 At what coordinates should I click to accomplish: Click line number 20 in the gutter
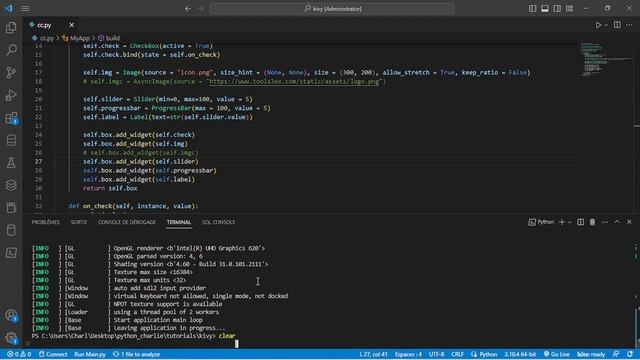pyautogui.click(x=38, y=99)
